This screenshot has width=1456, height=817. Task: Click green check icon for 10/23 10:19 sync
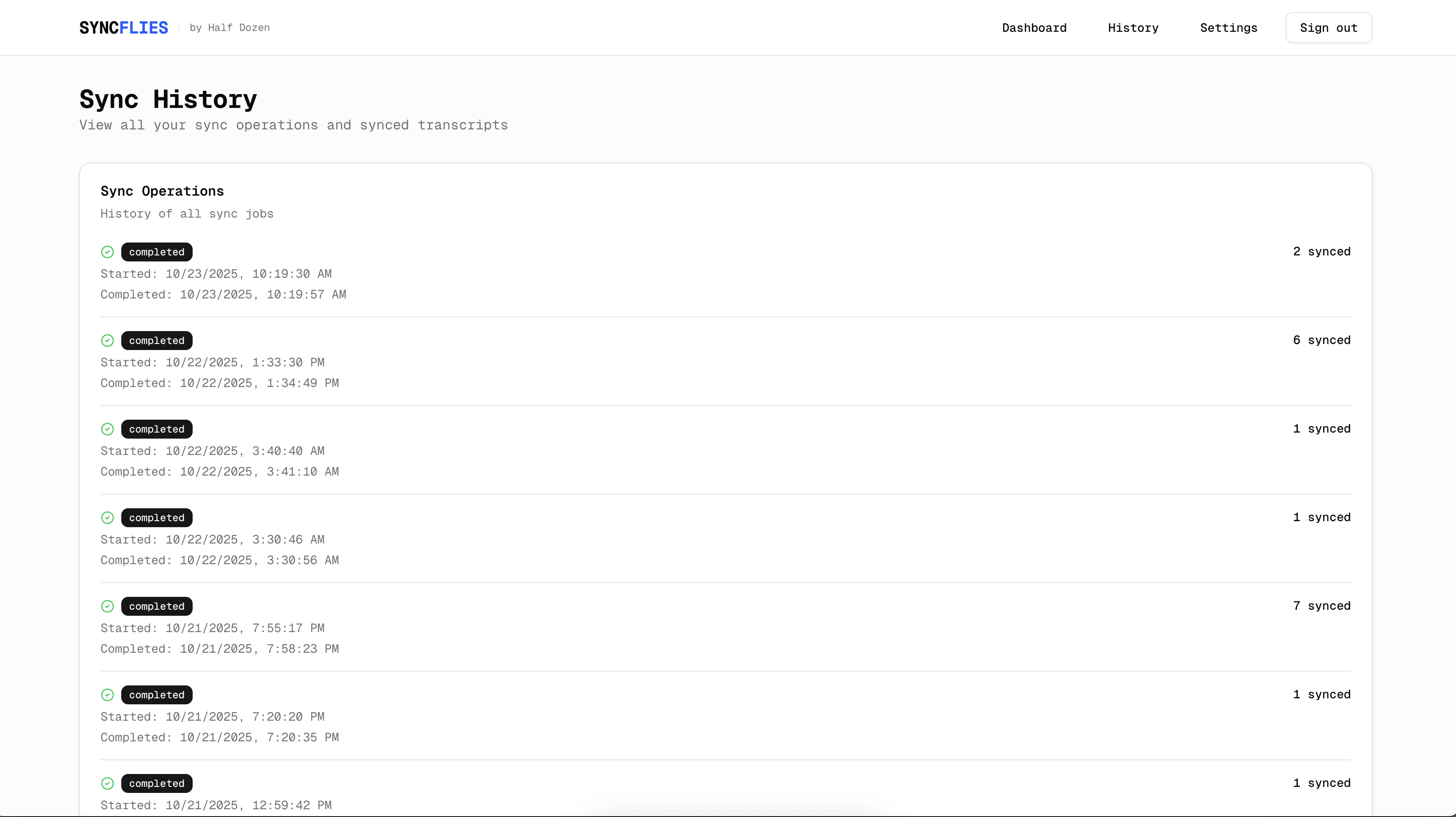click(x=108, y=252)
